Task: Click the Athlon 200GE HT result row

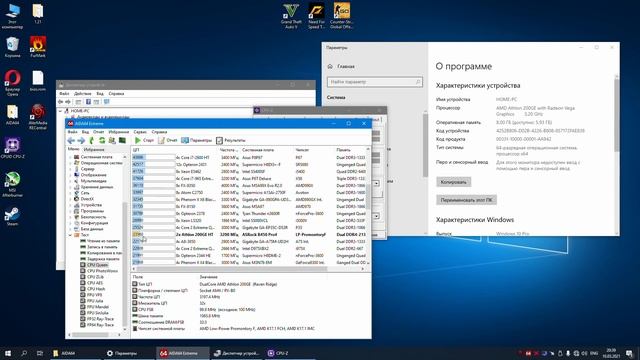Action: coord(250,235)
